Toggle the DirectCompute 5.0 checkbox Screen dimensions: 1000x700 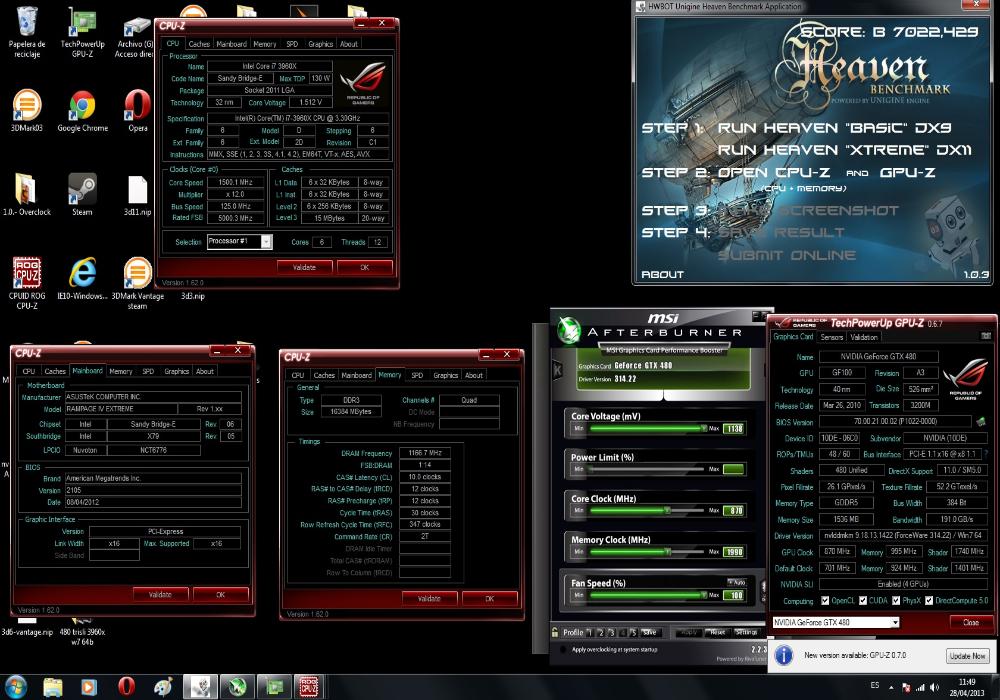929,601
